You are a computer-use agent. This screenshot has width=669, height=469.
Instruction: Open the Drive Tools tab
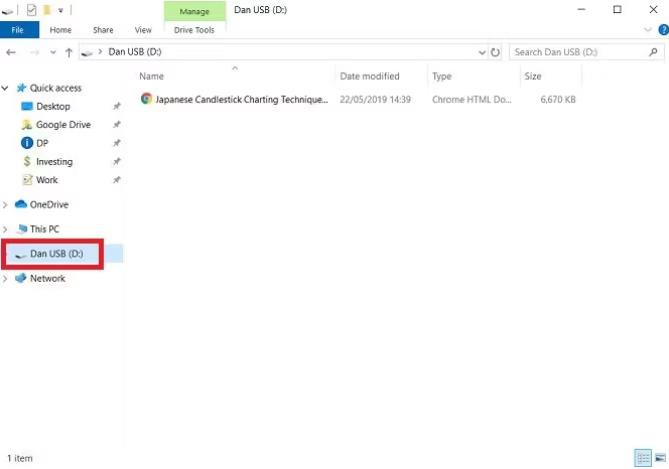coord(194,30)
